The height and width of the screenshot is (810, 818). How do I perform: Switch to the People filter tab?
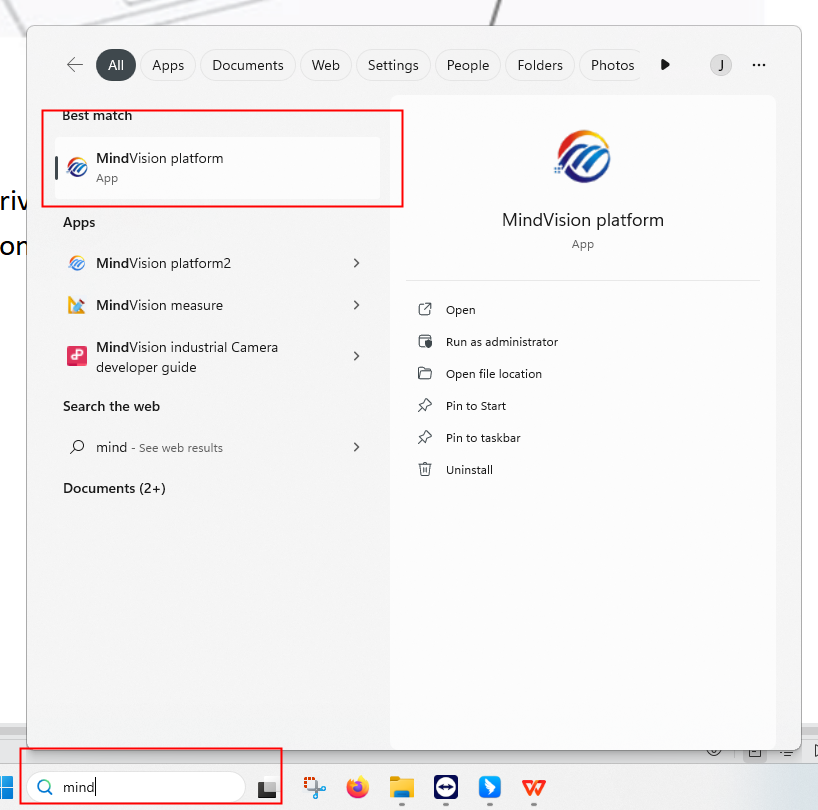tap(468, 65)
